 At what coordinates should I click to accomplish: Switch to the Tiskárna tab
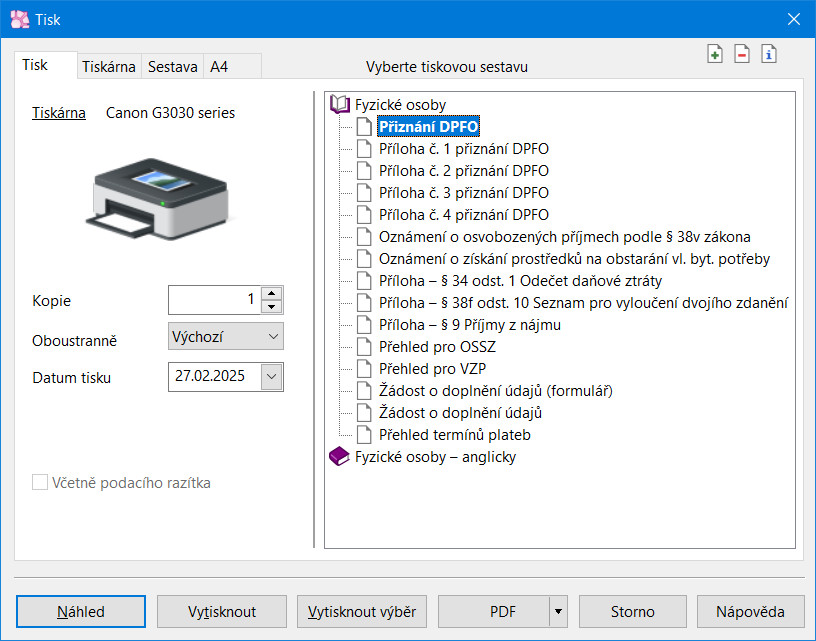pos(109,67)
